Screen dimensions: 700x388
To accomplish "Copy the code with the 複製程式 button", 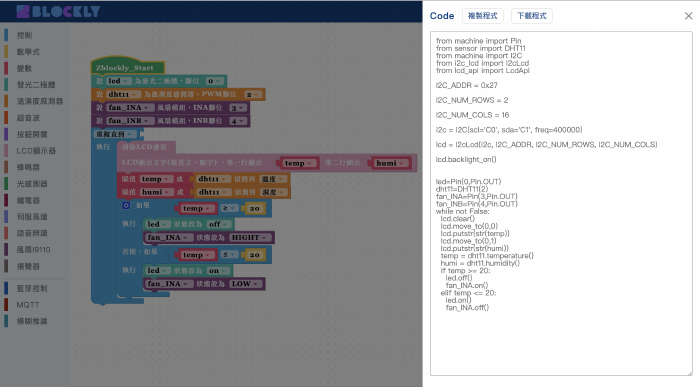I will tap(483, 16).
